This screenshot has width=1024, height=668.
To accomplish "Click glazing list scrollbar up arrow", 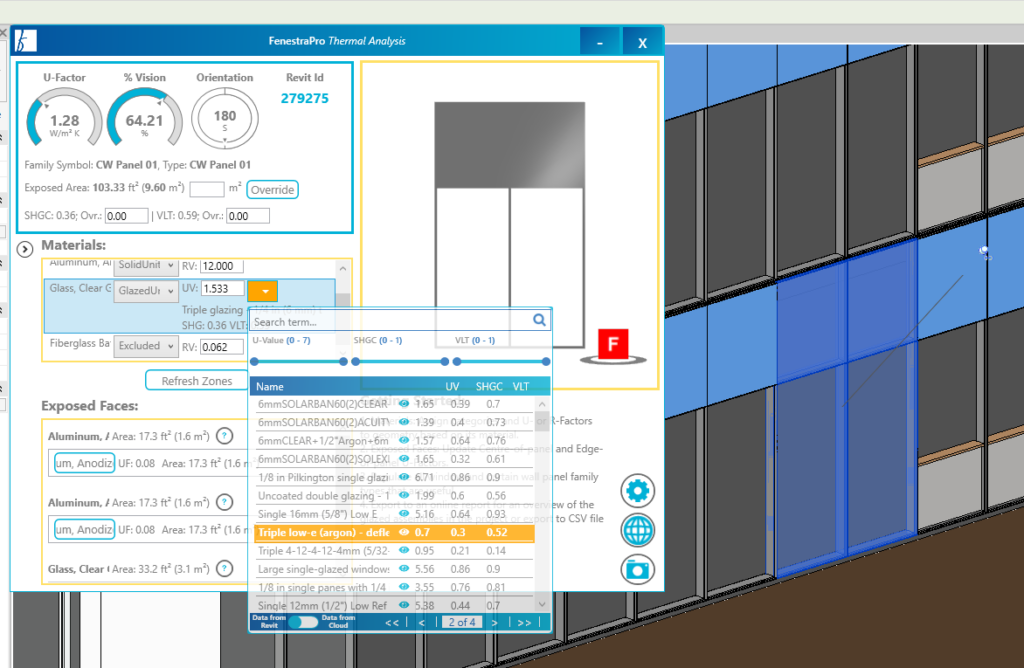I will click(x=542, y=404).
